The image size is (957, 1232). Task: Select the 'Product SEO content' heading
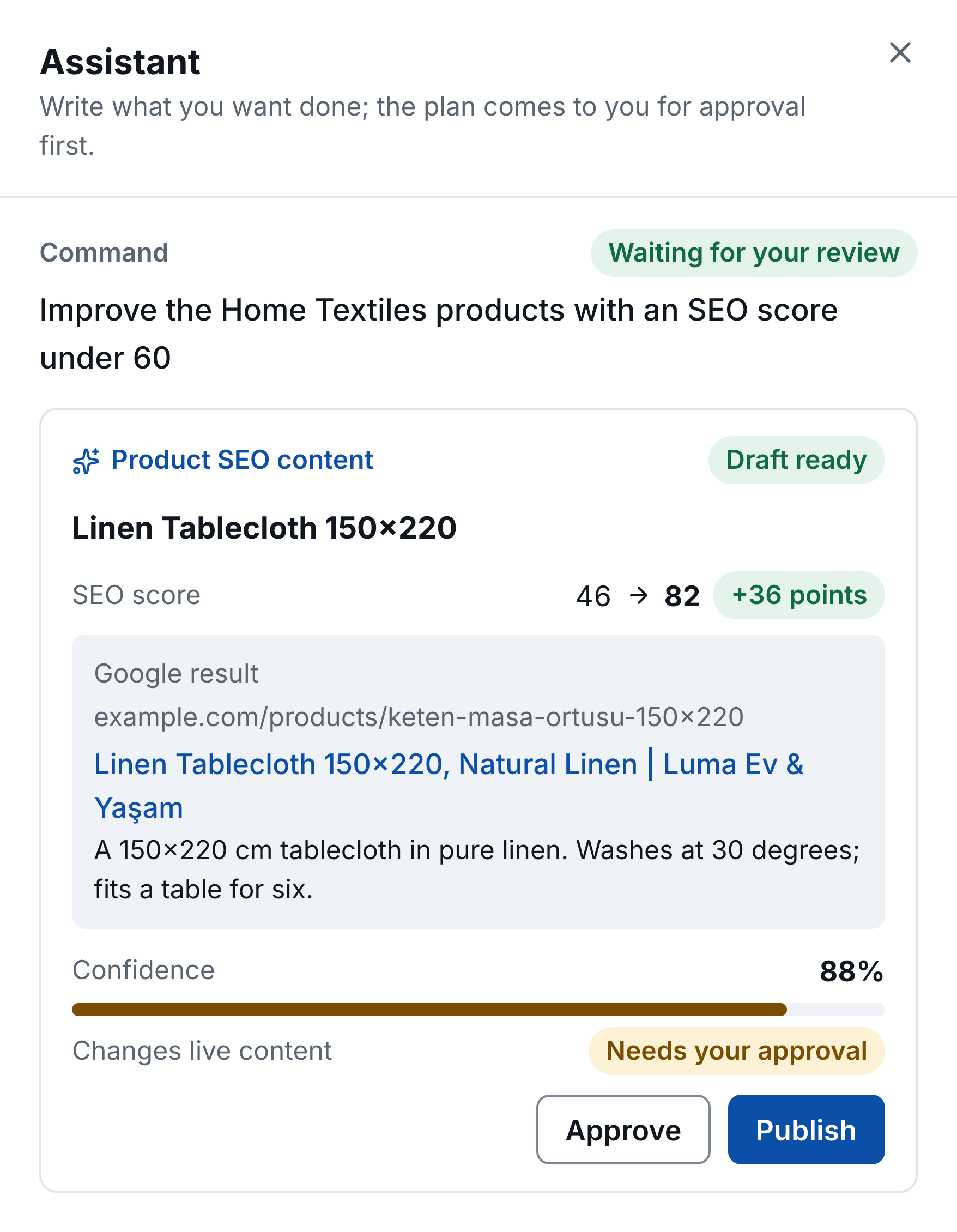[x=242, y=460]
